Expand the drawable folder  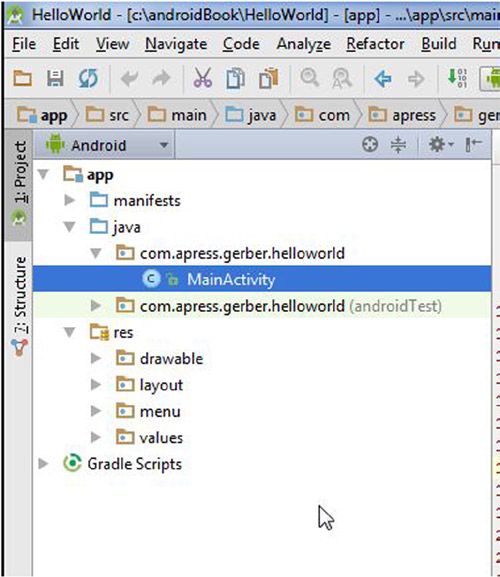click(96, 358)
